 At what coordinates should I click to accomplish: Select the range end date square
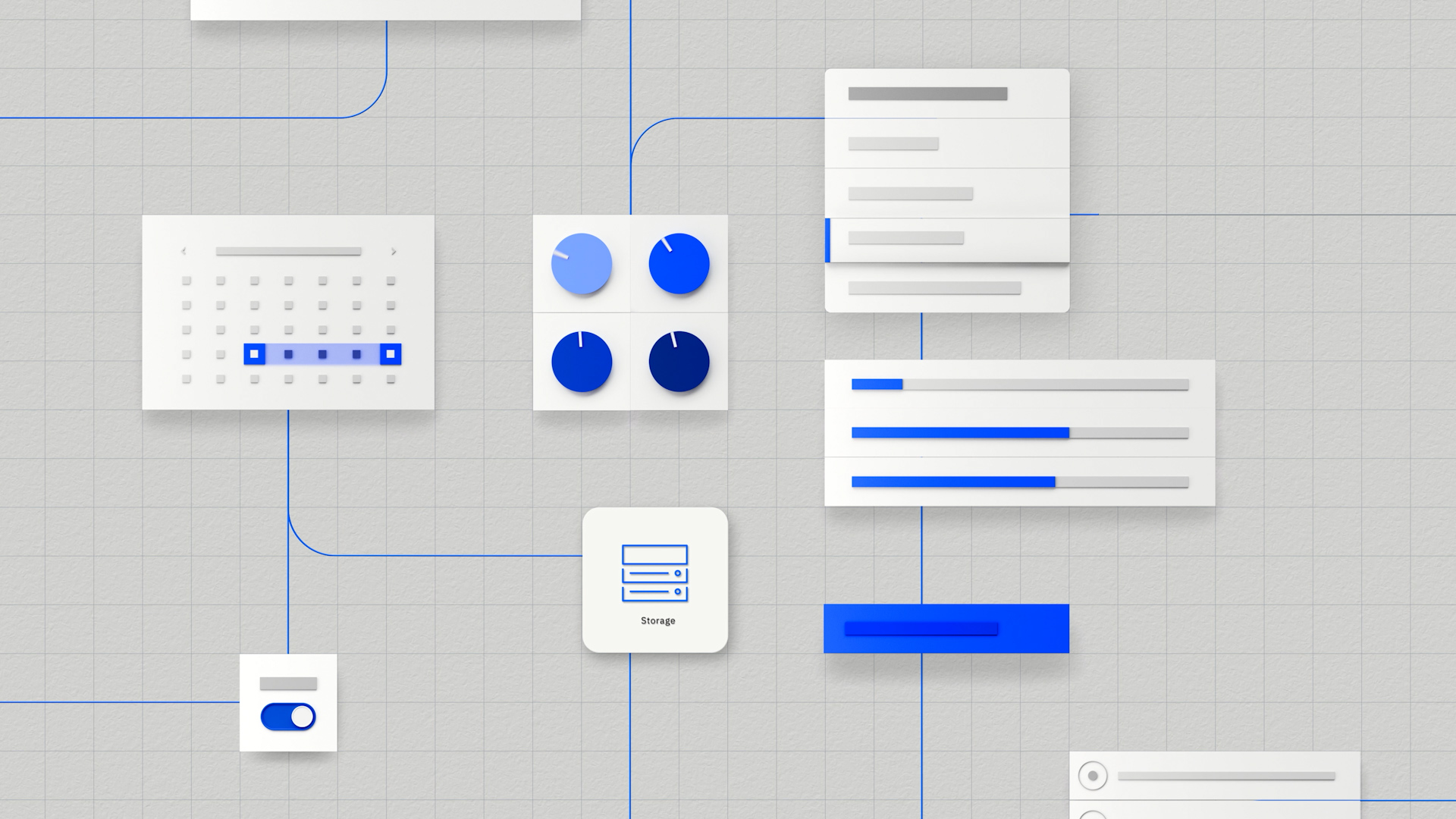[x=391, y=354]
